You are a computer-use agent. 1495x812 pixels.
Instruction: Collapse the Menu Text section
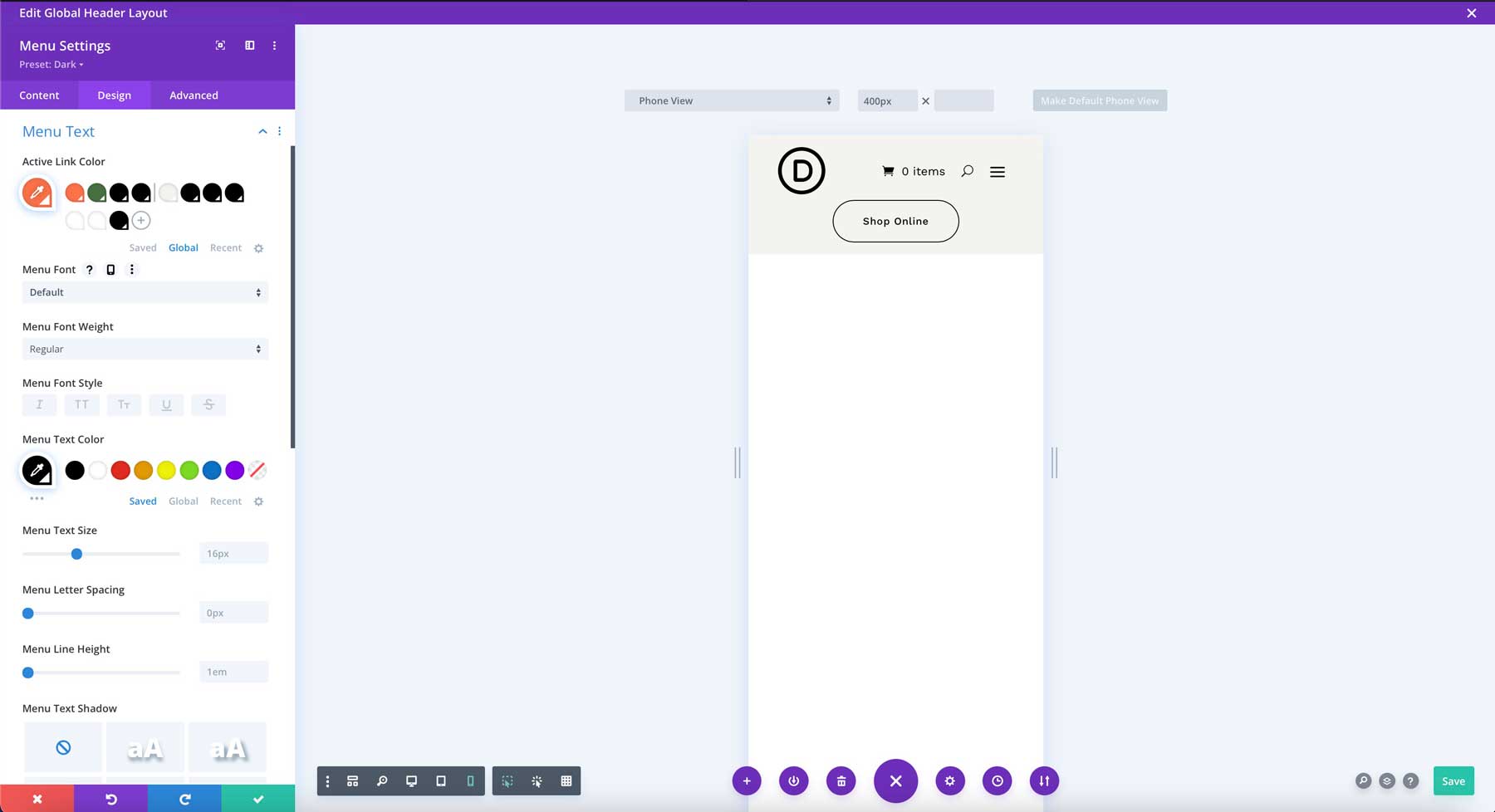coord(262,131)
